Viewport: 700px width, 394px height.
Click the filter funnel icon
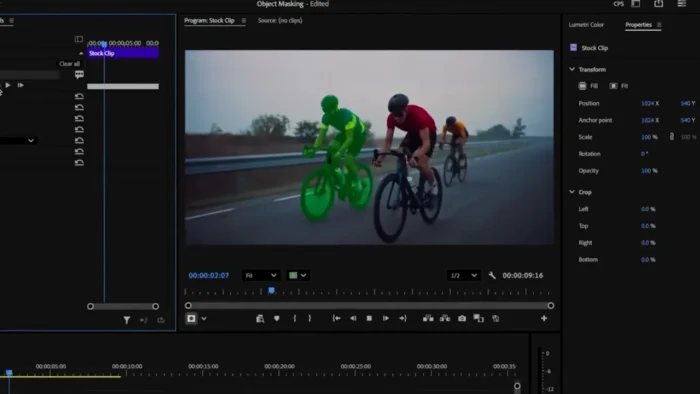(127, 320)
